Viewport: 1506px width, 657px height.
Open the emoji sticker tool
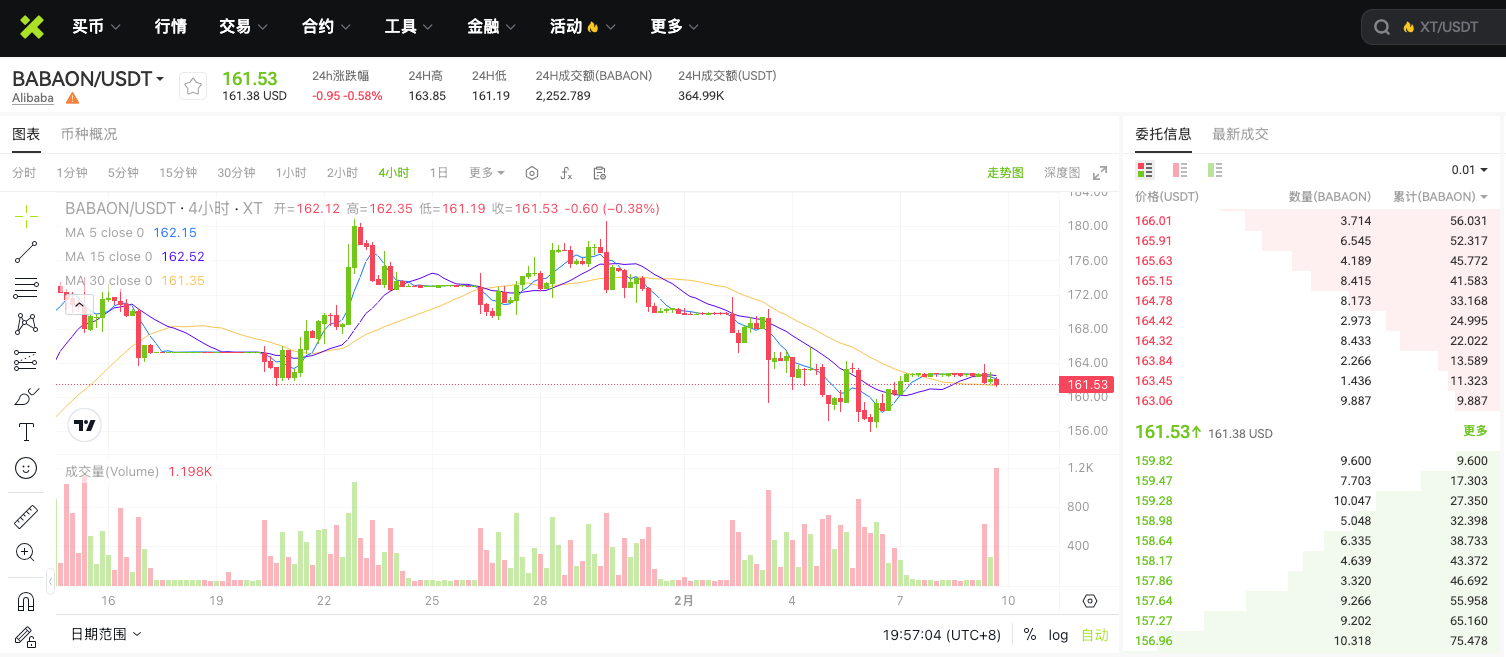point(26,468)
